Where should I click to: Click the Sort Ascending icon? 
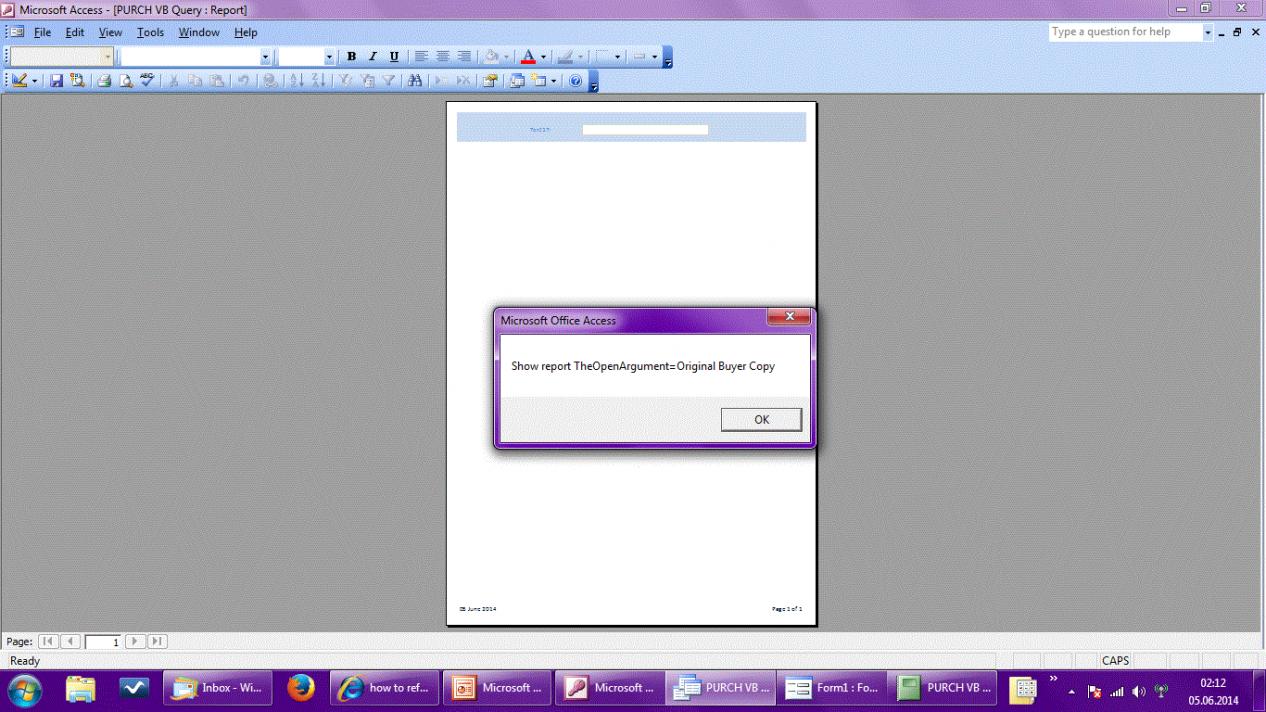(x=297, y=81)
